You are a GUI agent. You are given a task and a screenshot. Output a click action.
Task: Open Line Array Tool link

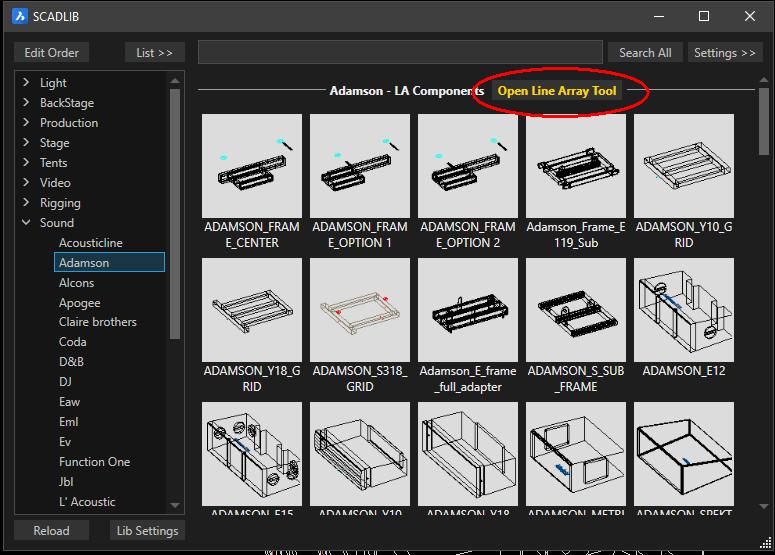pyautogui.click(x=557, y=91)
